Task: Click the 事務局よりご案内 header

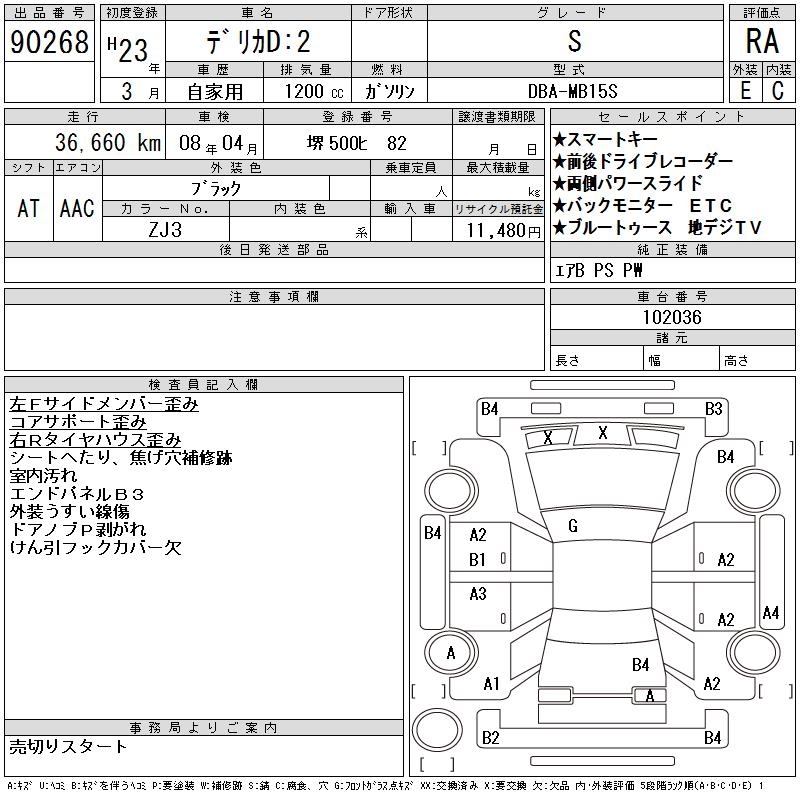Action: coord(203,728)
